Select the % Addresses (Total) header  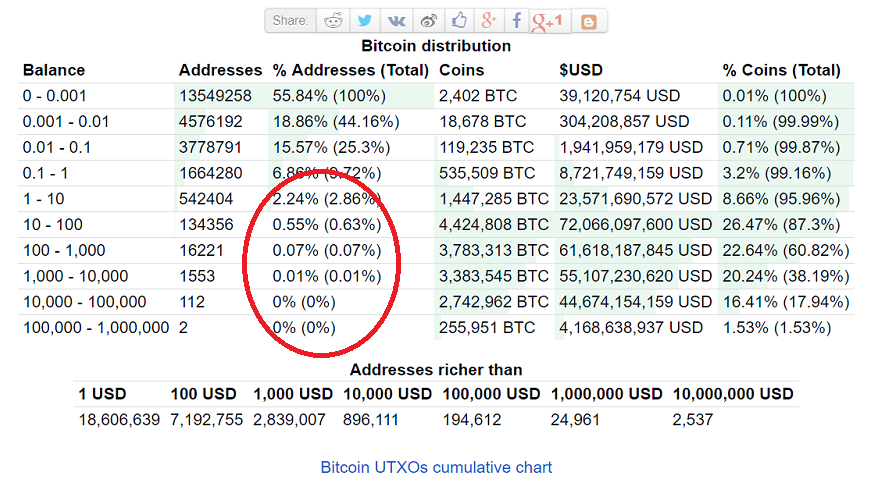pyautogui.click(x=351, y=70)
